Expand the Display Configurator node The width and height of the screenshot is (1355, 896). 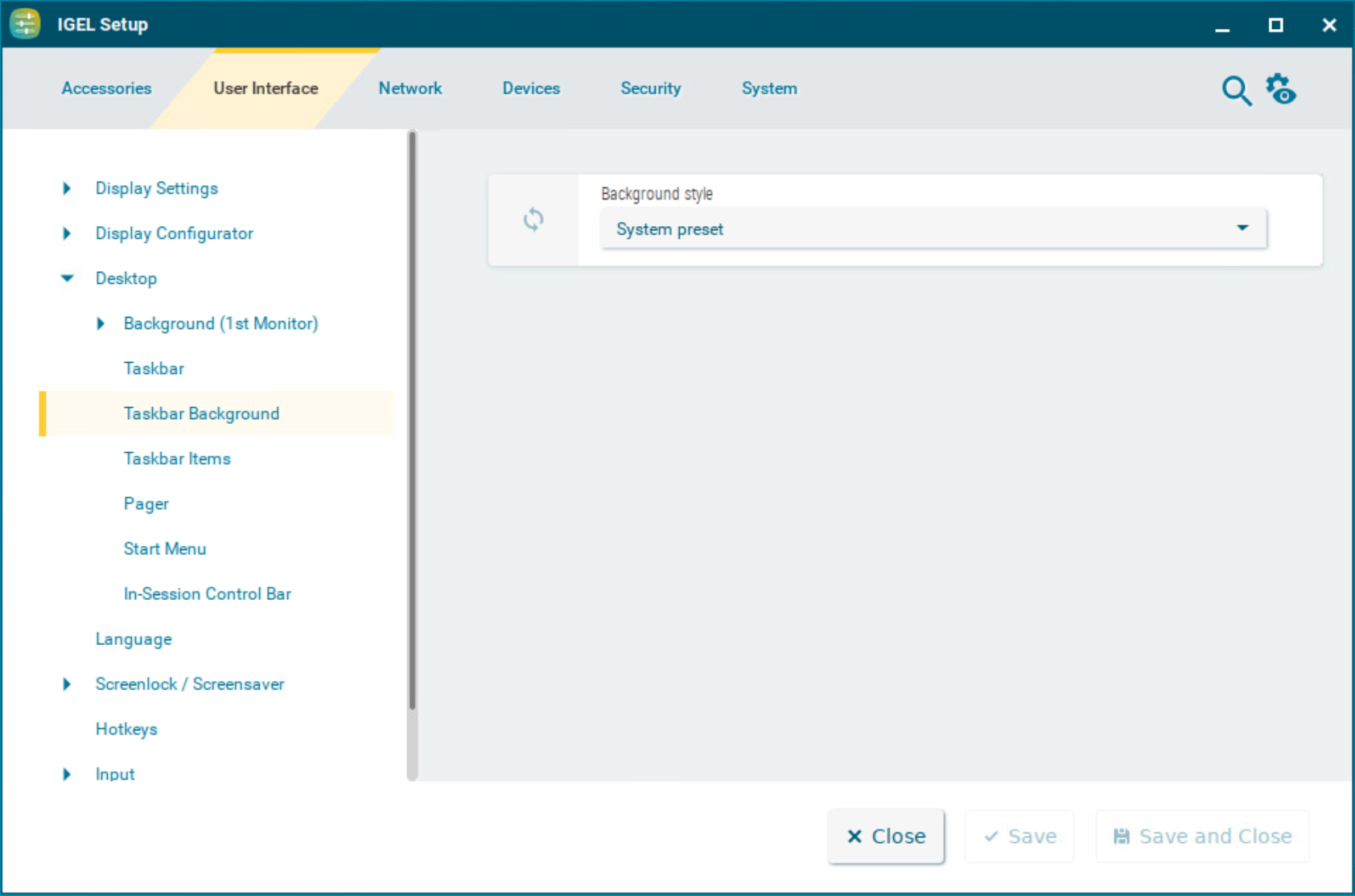coord(67,233)
